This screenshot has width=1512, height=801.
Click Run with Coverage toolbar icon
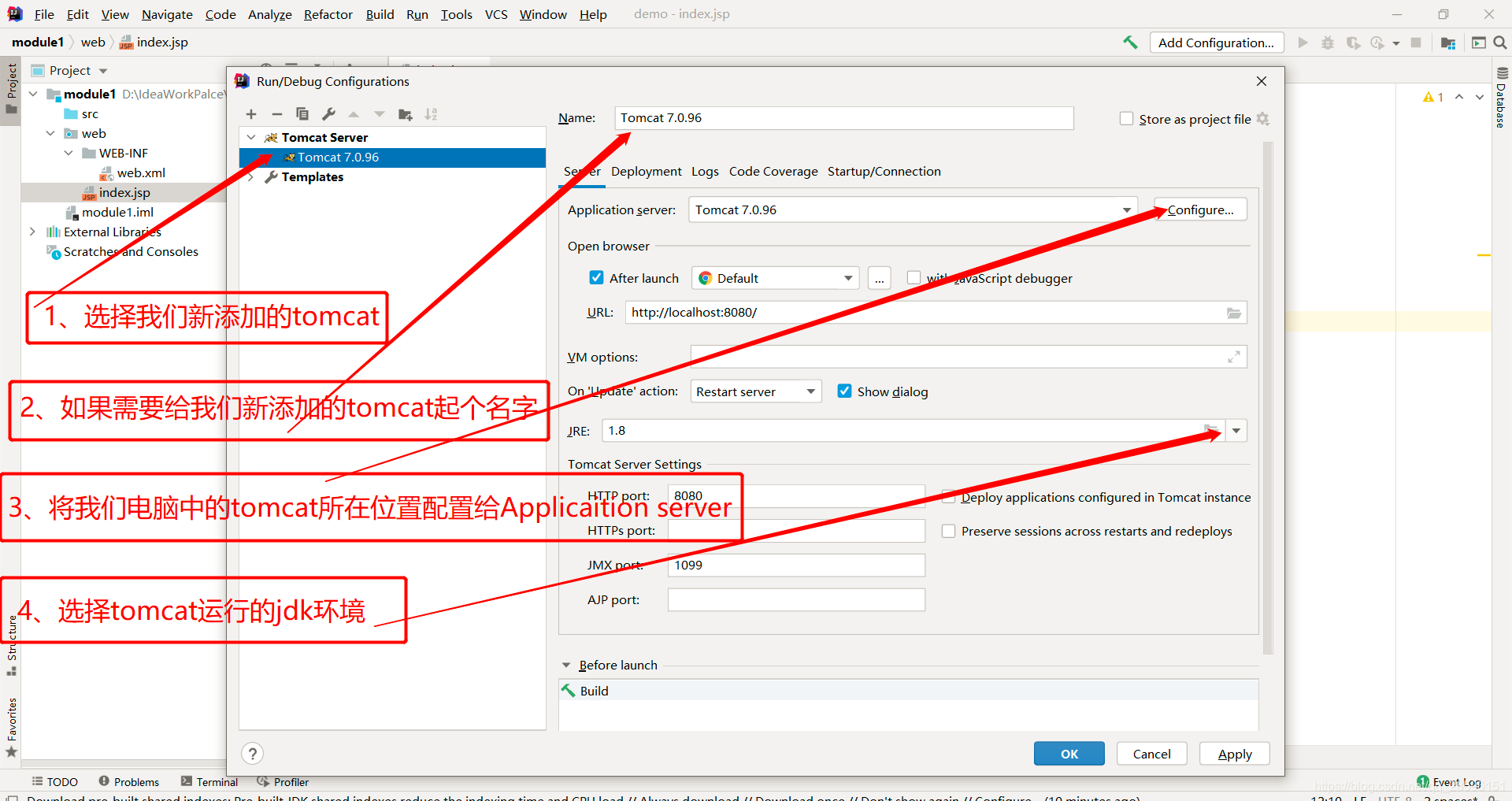tap(1353, 43)
